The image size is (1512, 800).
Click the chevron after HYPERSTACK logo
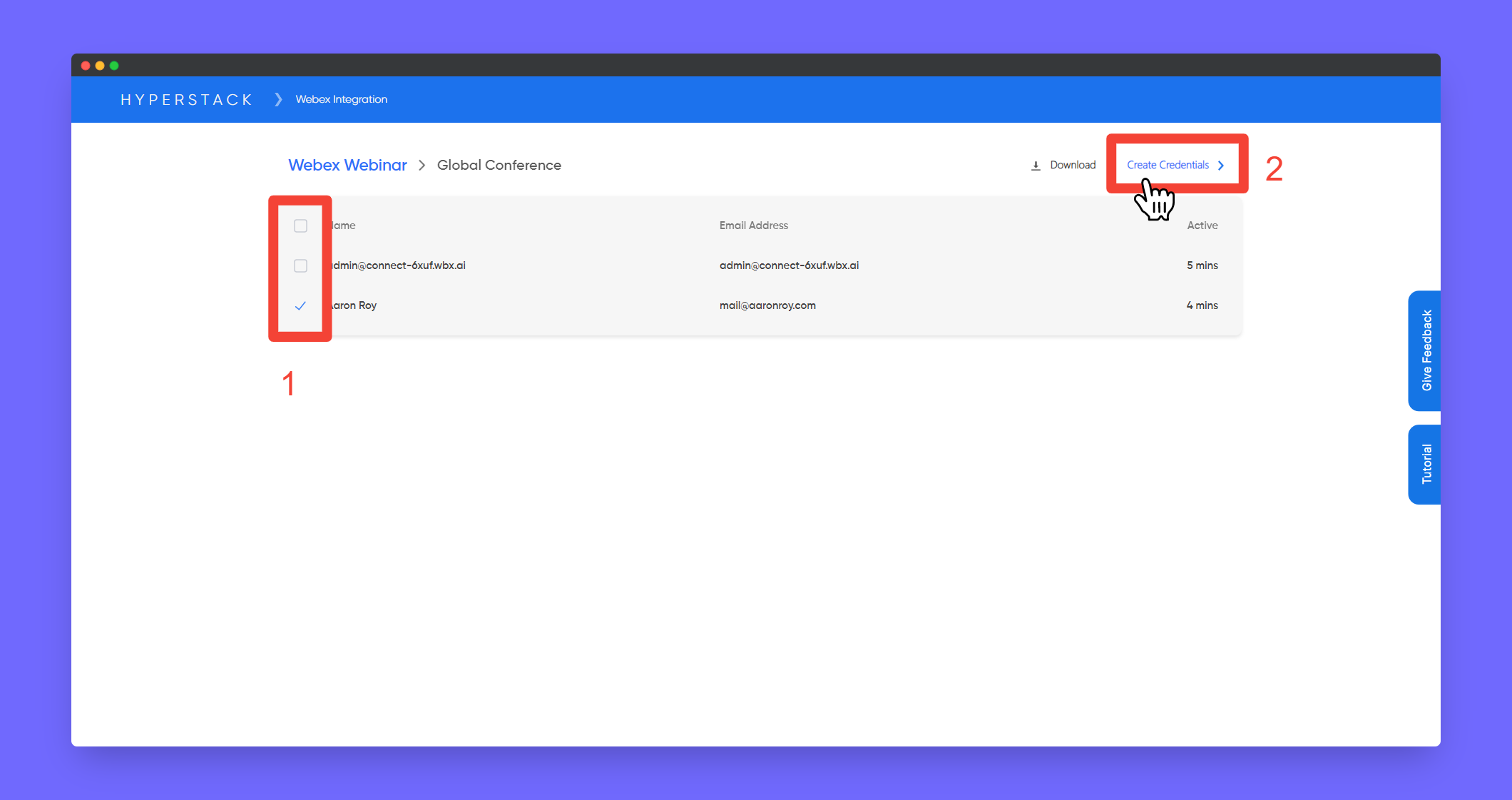pos(278,99)
